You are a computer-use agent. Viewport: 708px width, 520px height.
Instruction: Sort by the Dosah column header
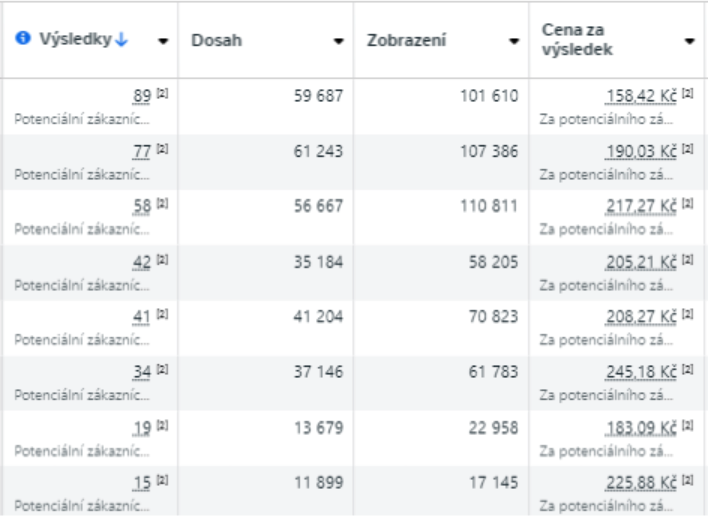click(x=217, y=40)
